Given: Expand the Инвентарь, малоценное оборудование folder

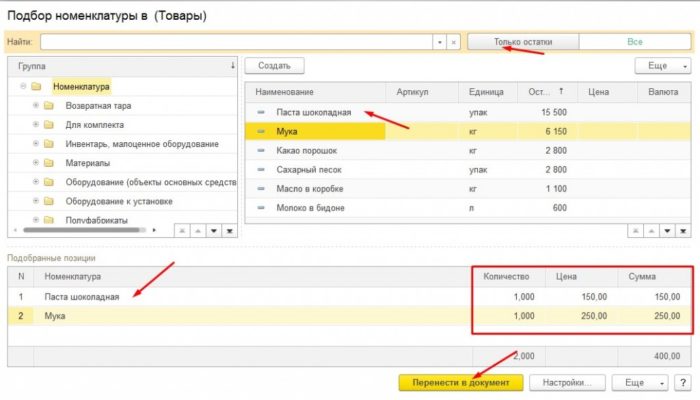Looking at the screenshot, I should click(x=36, y=144).
